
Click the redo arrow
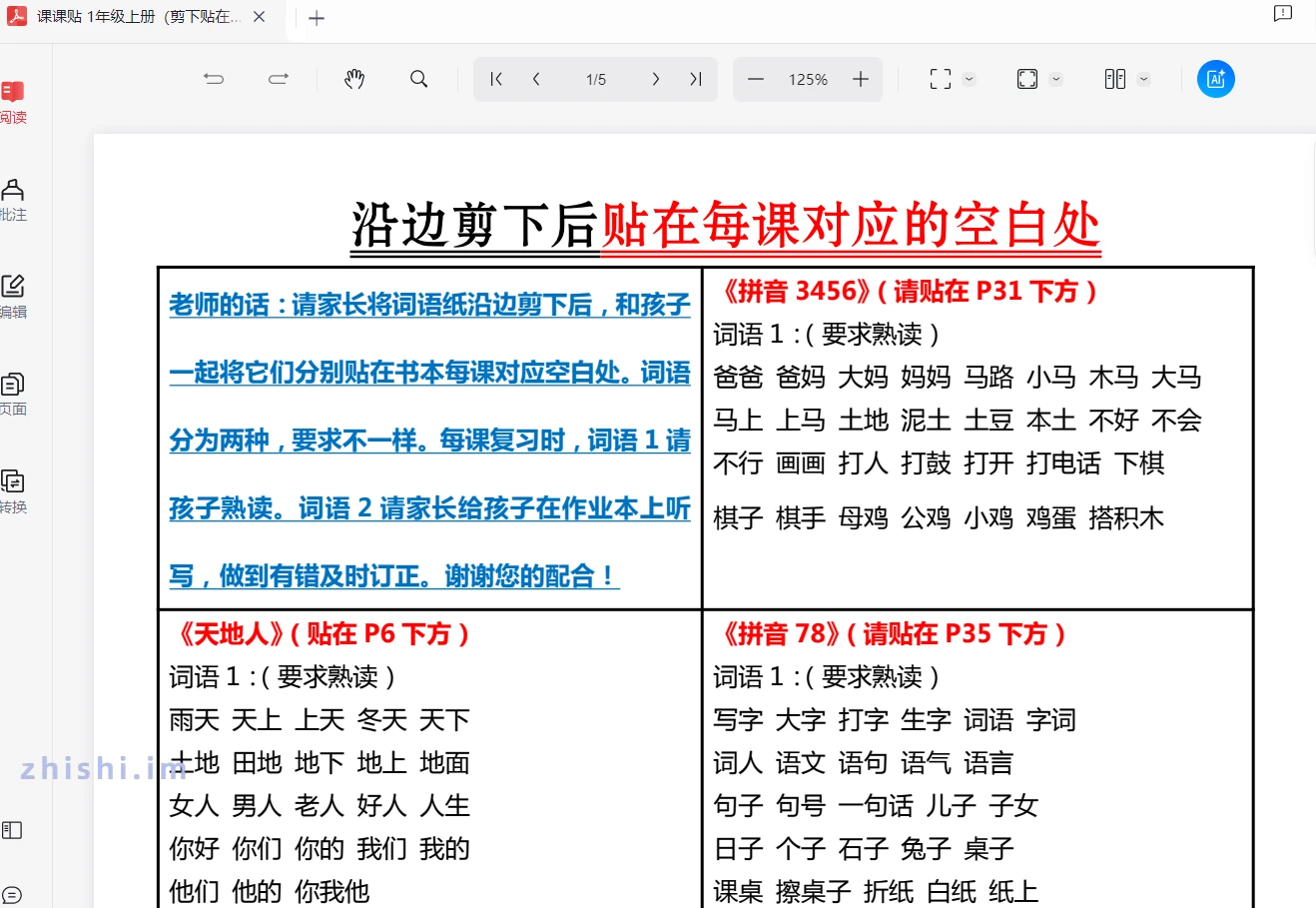(x=279, y=79)
